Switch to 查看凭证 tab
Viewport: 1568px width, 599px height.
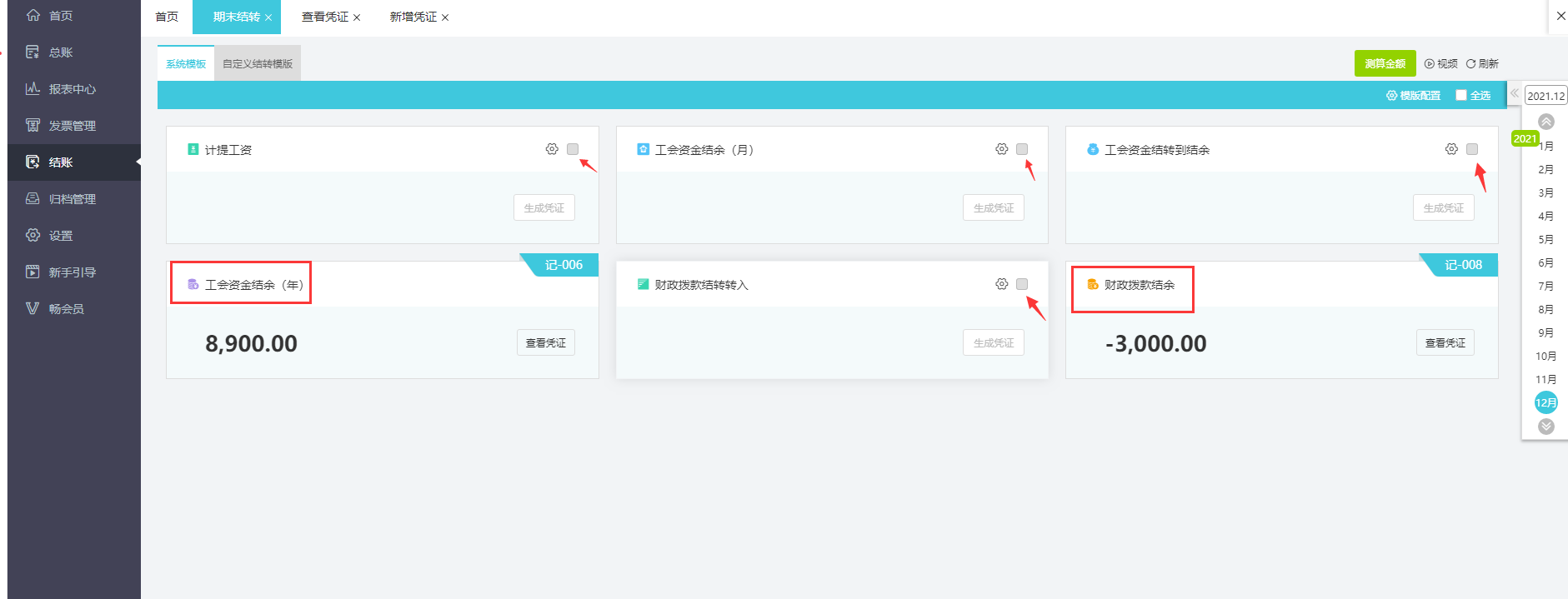pyautogui.click(x=325, y=17)
